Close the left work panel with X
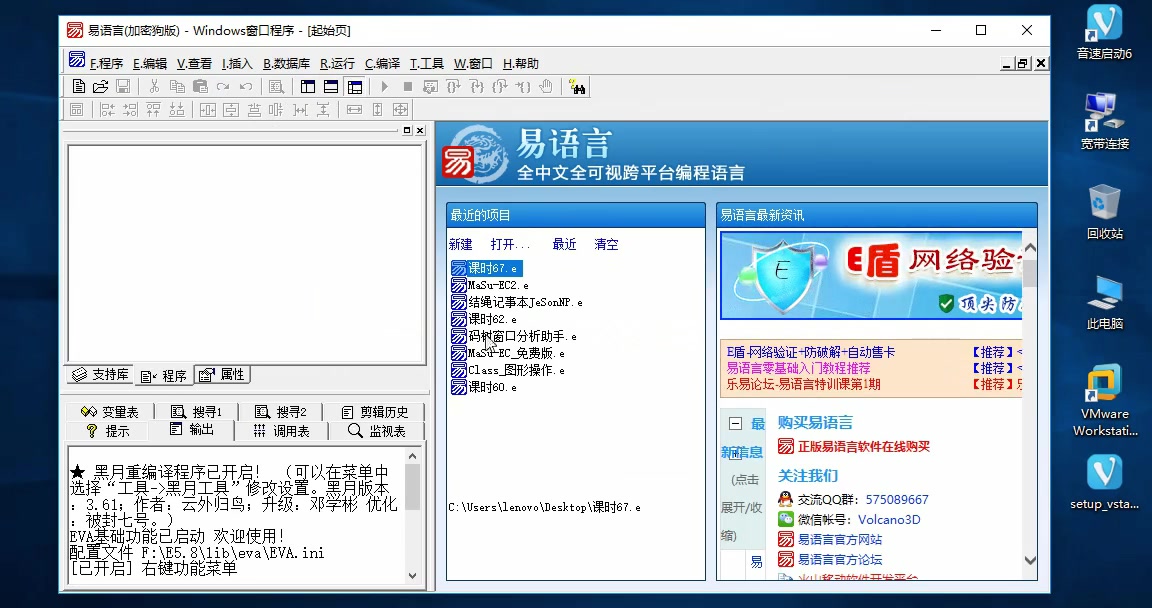 coord(420,131)
